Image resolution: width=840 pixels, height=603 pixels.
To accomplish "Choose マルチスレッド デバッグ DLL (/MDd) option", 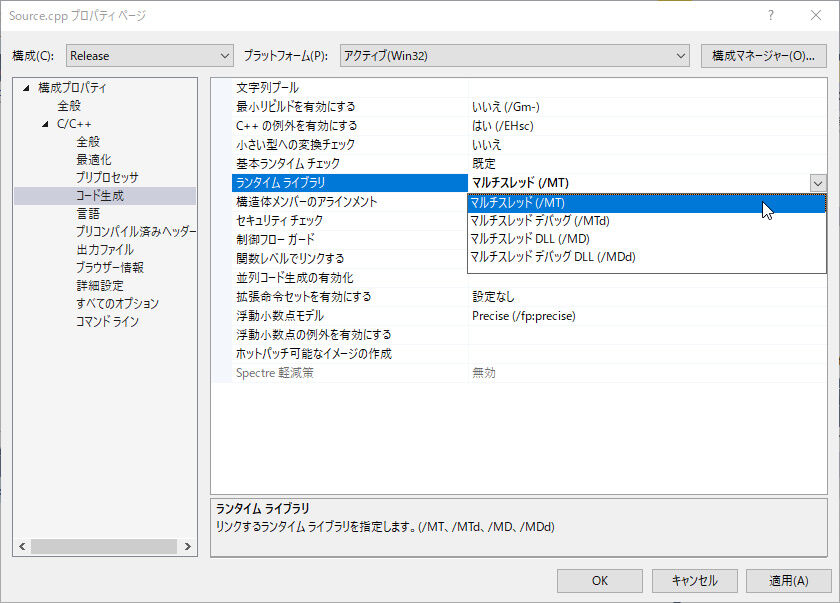I will [647, 257].
